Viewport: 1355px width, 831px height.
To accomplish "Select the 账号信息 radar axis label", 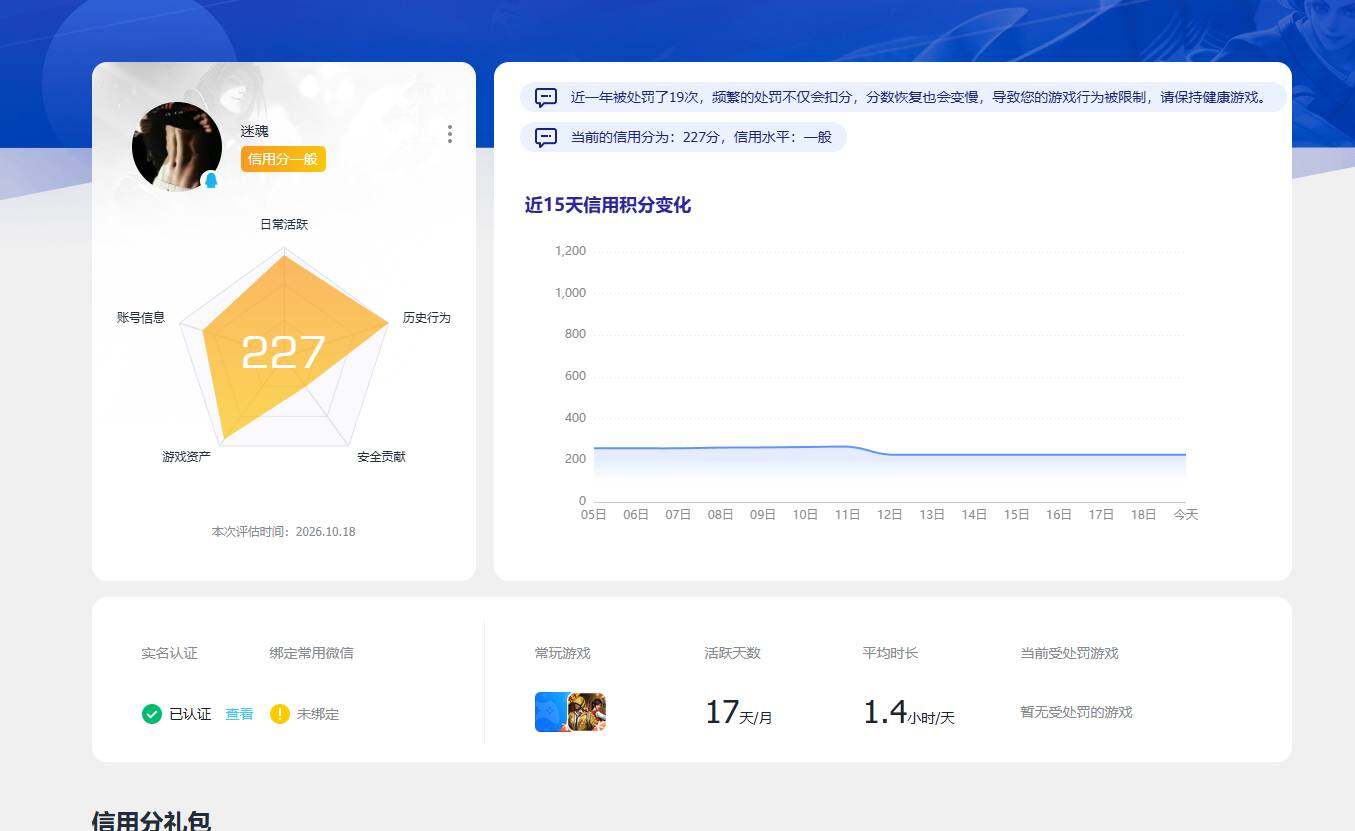I will 141,318.
